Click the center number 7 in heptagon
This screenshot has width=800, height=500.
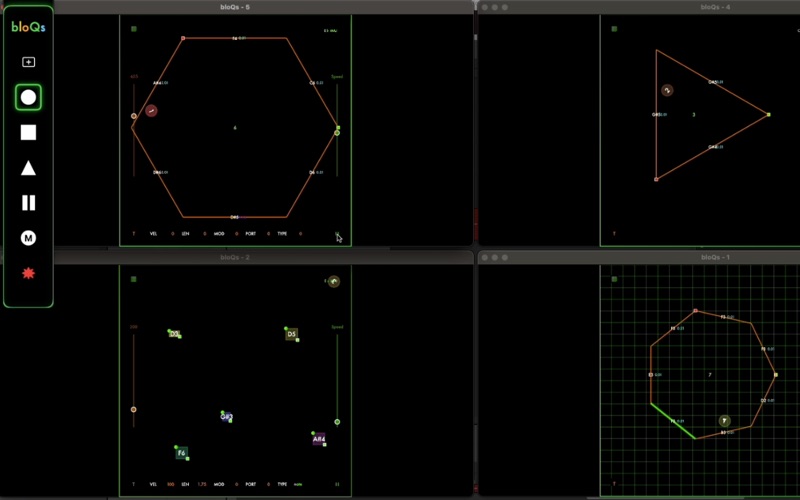pyautogui.click(x=710, y=375)
